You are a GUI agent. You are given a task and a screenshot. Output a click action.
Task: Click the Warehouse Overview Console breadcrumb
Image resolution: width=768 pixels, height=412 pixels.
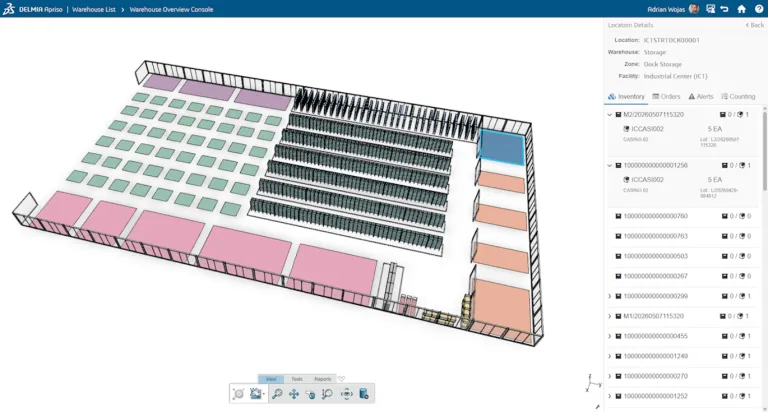click(171, 9)
